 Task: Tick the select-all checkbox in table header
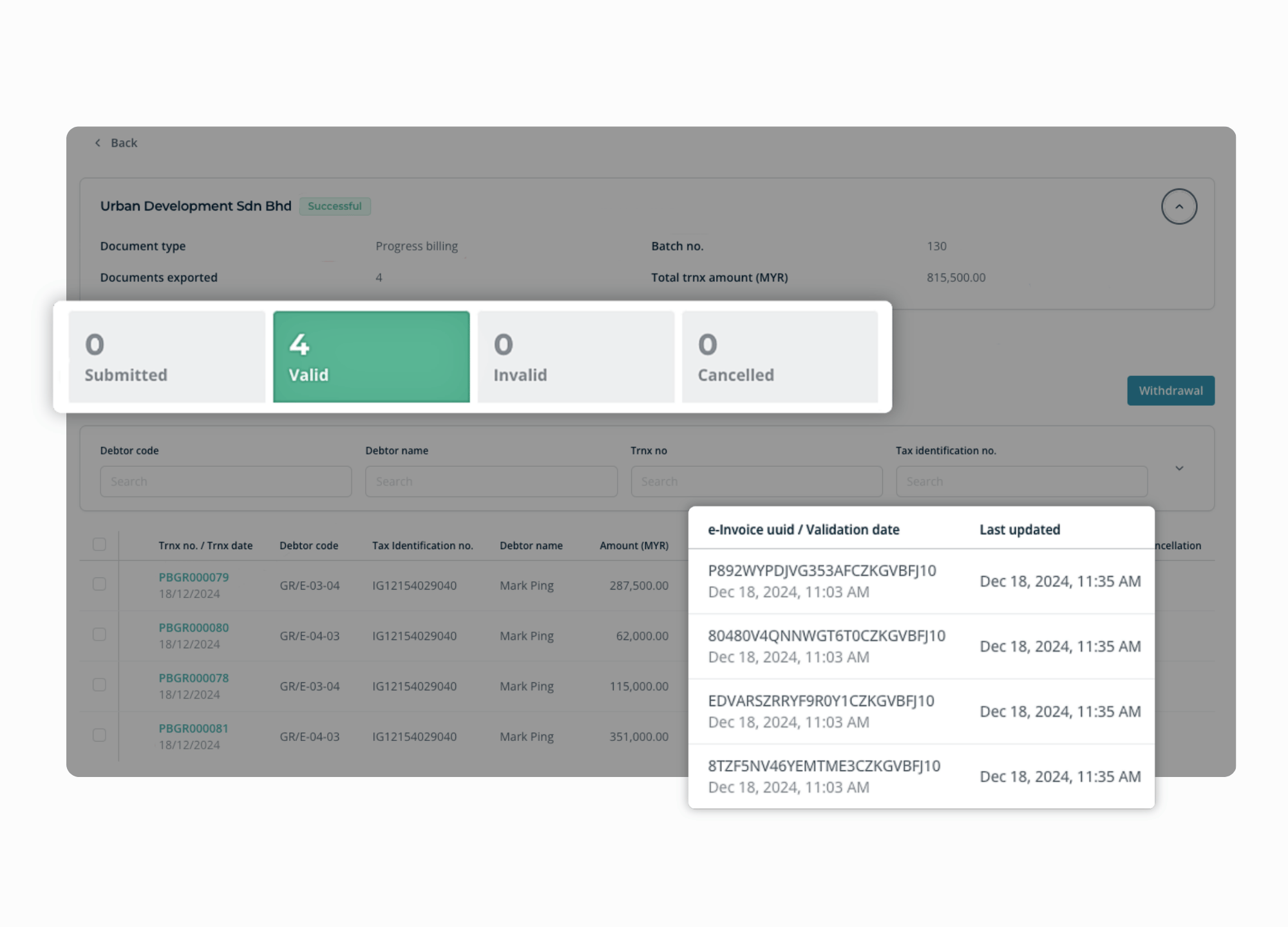click(x=99, y=545)
